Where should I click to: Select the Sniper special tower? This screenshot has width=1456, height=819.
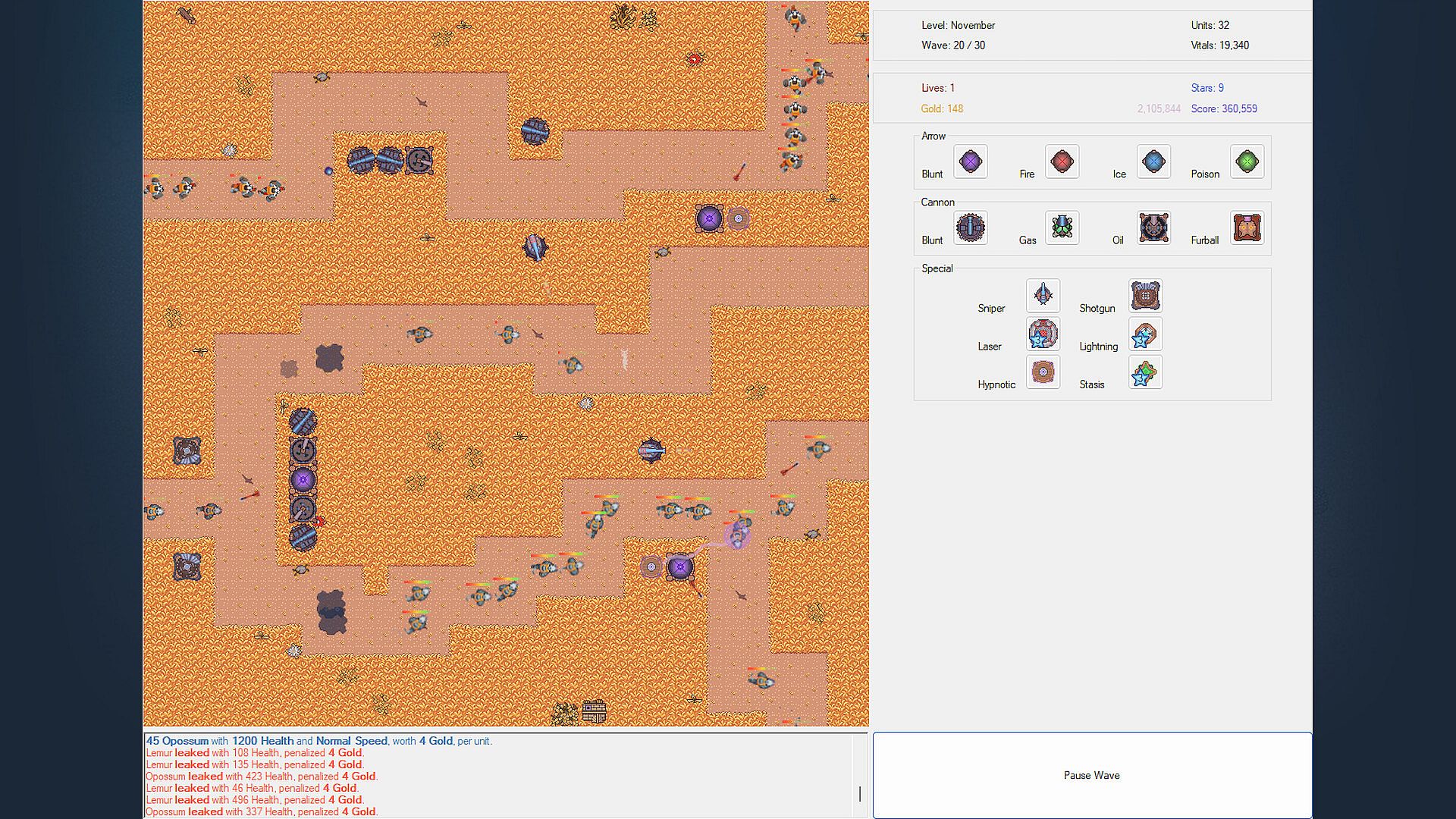1043,296
